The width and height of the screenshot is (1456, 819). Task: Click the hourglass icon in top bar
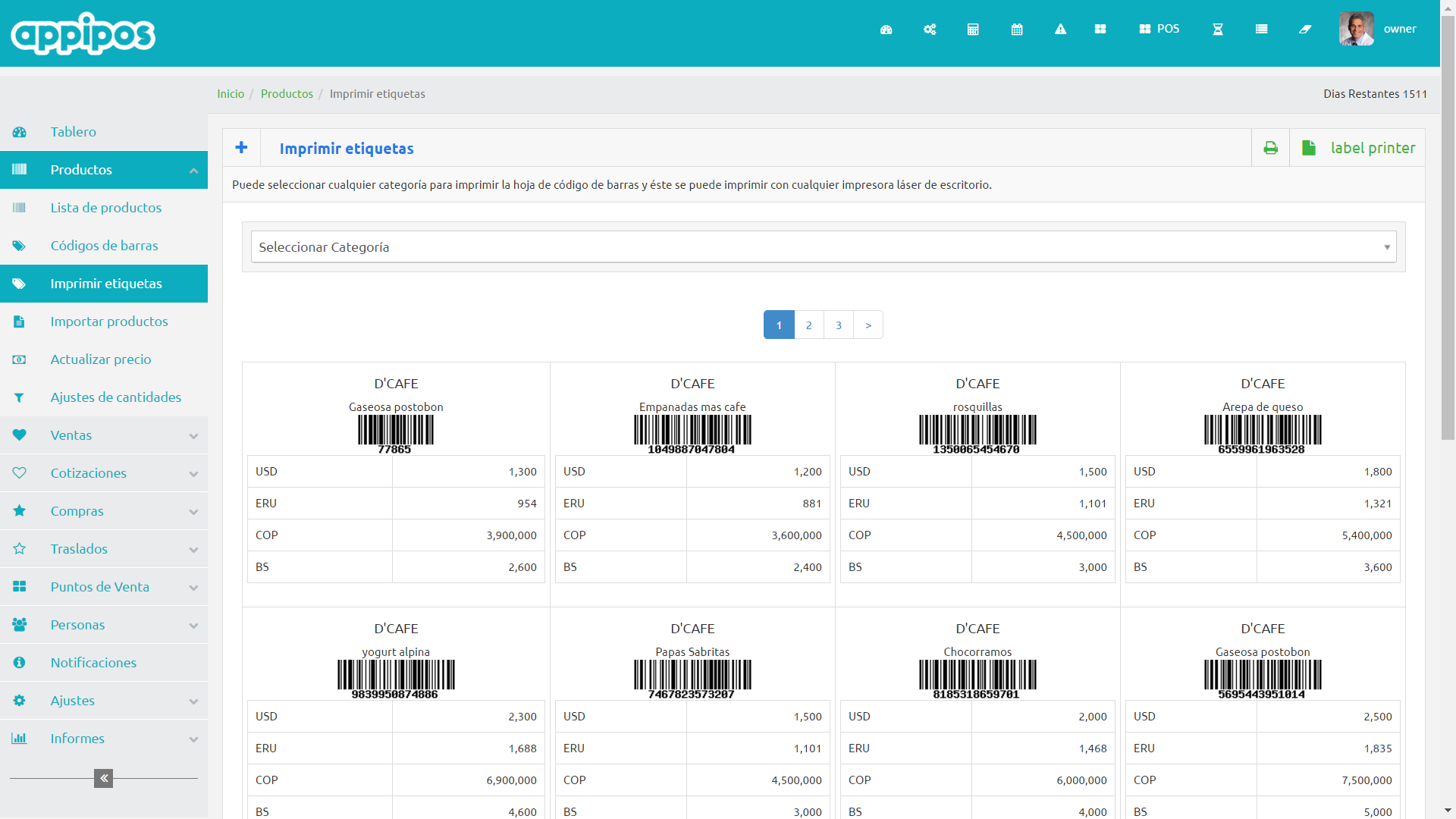(1218, 30)
